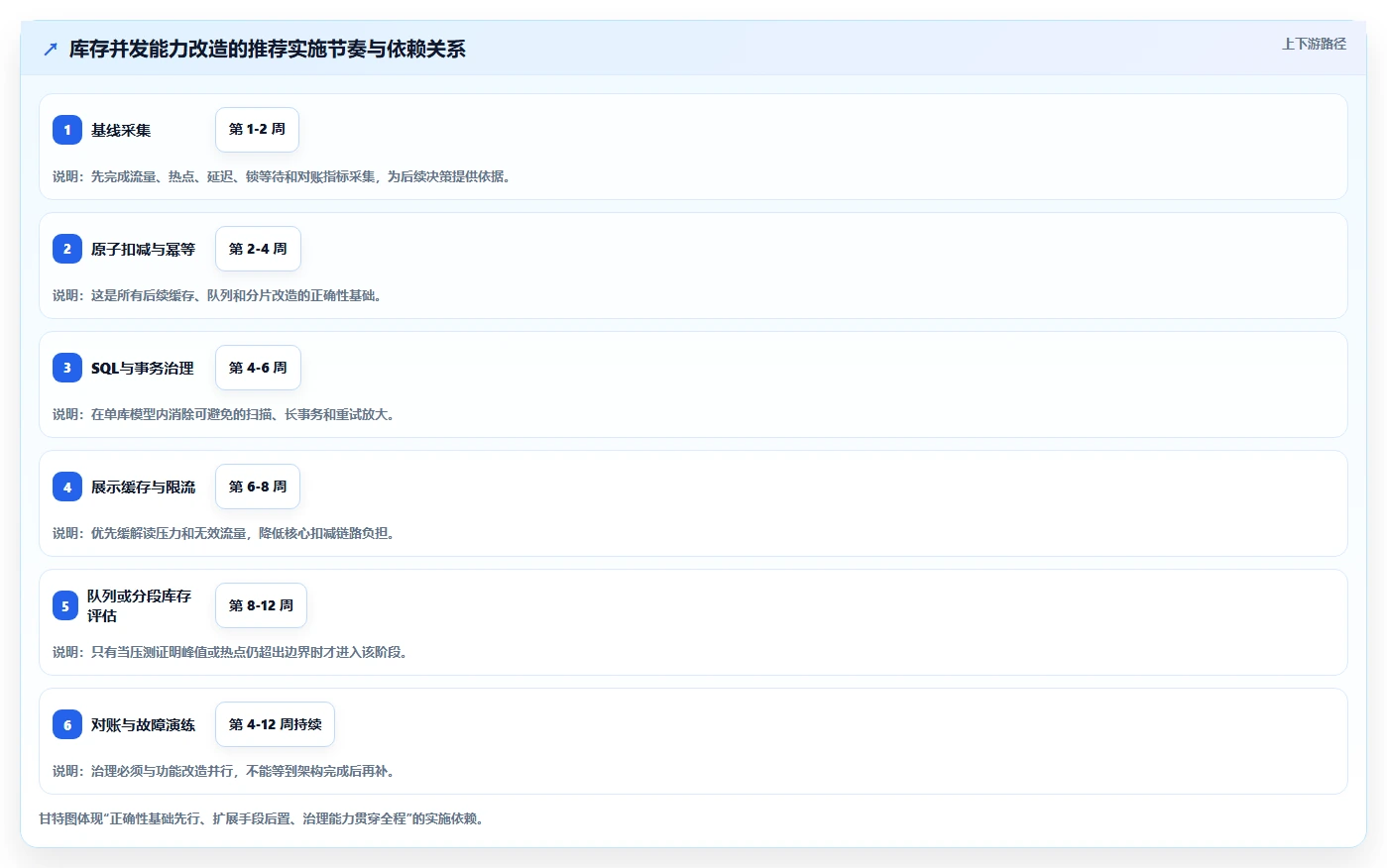Select the 基线采集 step title
The height and width of the screenshot is (868, 1387).
pyautogui.click(x=121, y=130)
